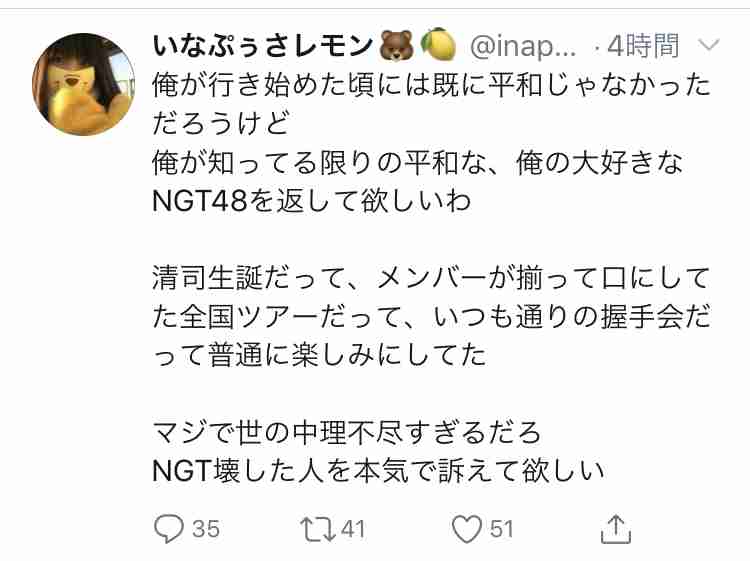Image resolution: width=750 pixels, height=561 pixels.
Task: View the 35 replies count
Action: click(x=206, y=529)
